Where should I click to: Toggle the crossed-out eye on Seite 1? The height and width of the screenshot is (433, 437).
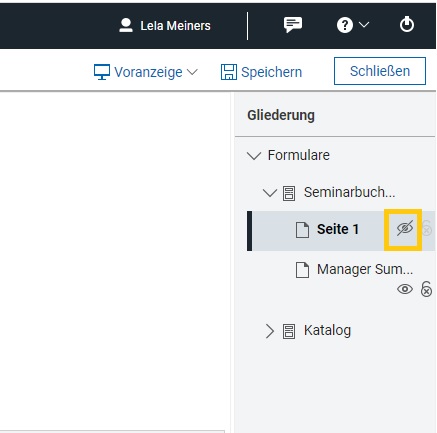(x=405, y=229)
